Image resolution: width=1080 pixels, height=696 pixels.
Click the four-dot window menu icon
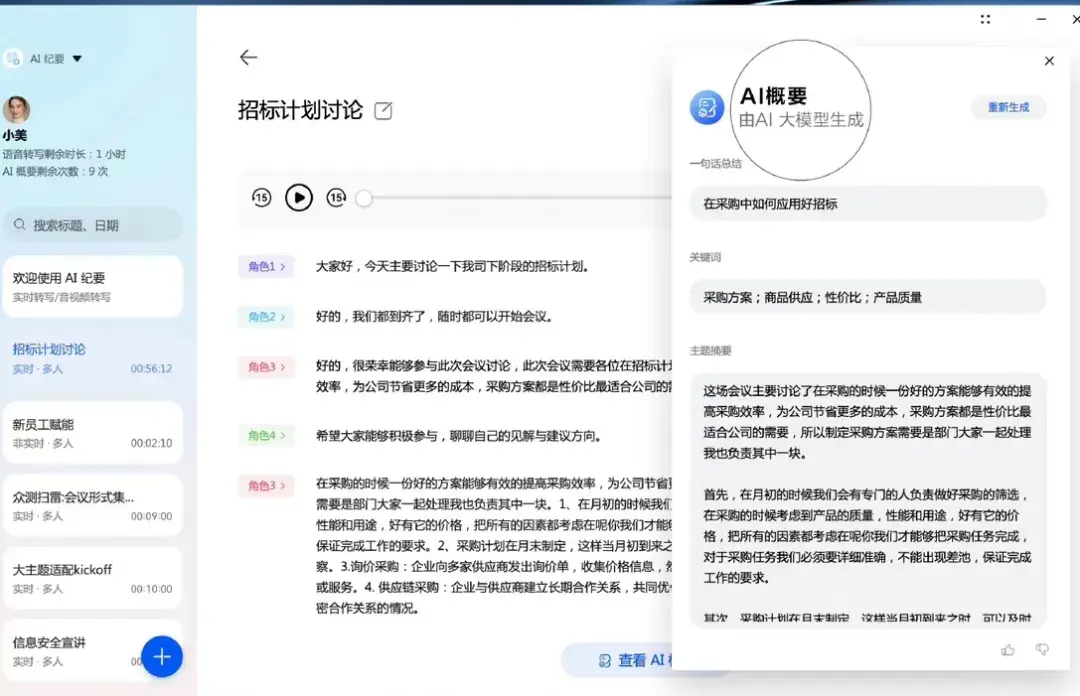click(985, 20)
